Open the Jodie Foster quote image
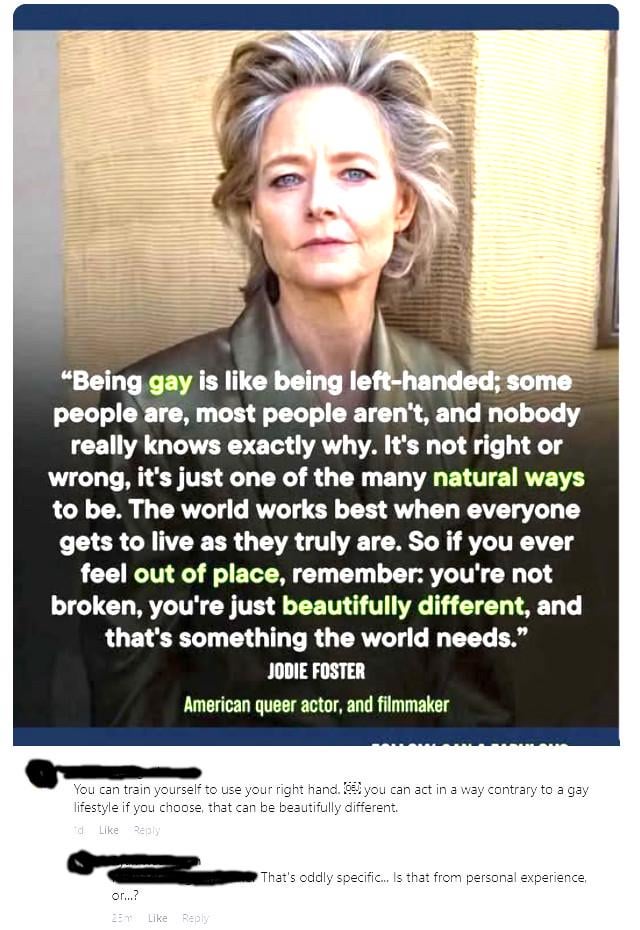The width and height of the screenshot is (640, 930). (316, 374)
